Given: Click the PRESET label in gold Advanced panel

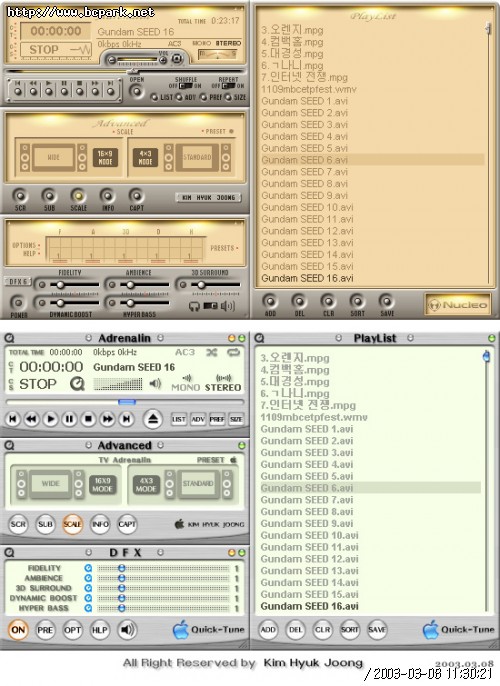Looking at the screenshot, I should (217, 131).
